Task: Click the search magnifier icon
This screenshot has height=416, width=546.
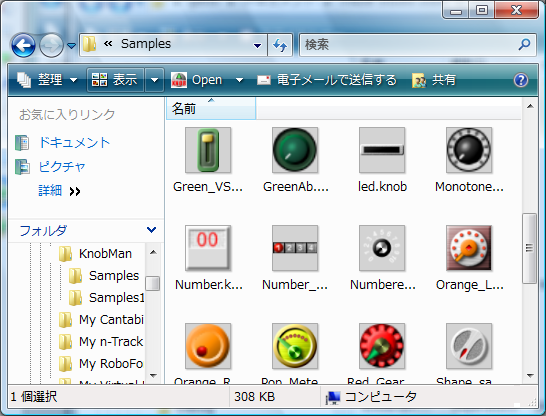Action: (x=524, y=45)
